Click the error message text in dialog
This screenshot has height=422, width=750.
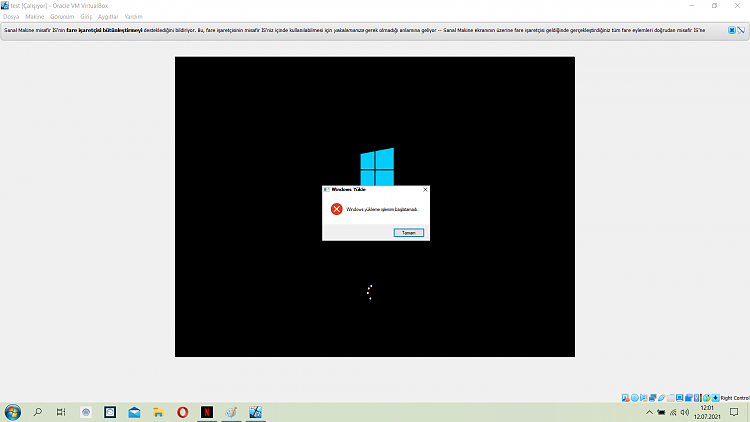pos(382,209)
